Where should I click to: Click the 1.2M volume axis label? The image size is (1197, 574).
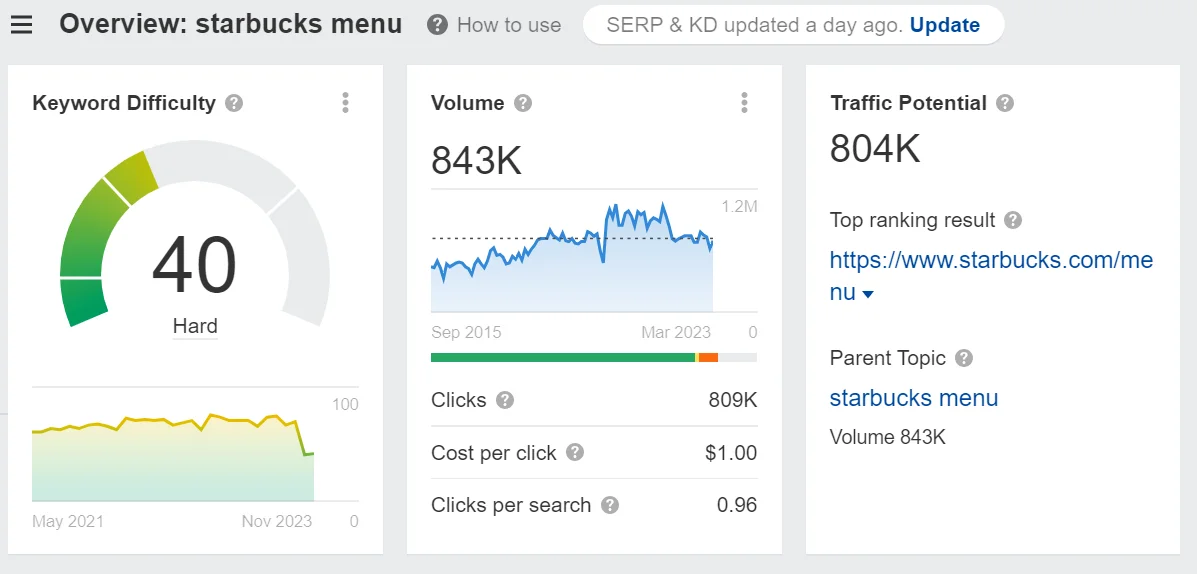coord(739,207)
